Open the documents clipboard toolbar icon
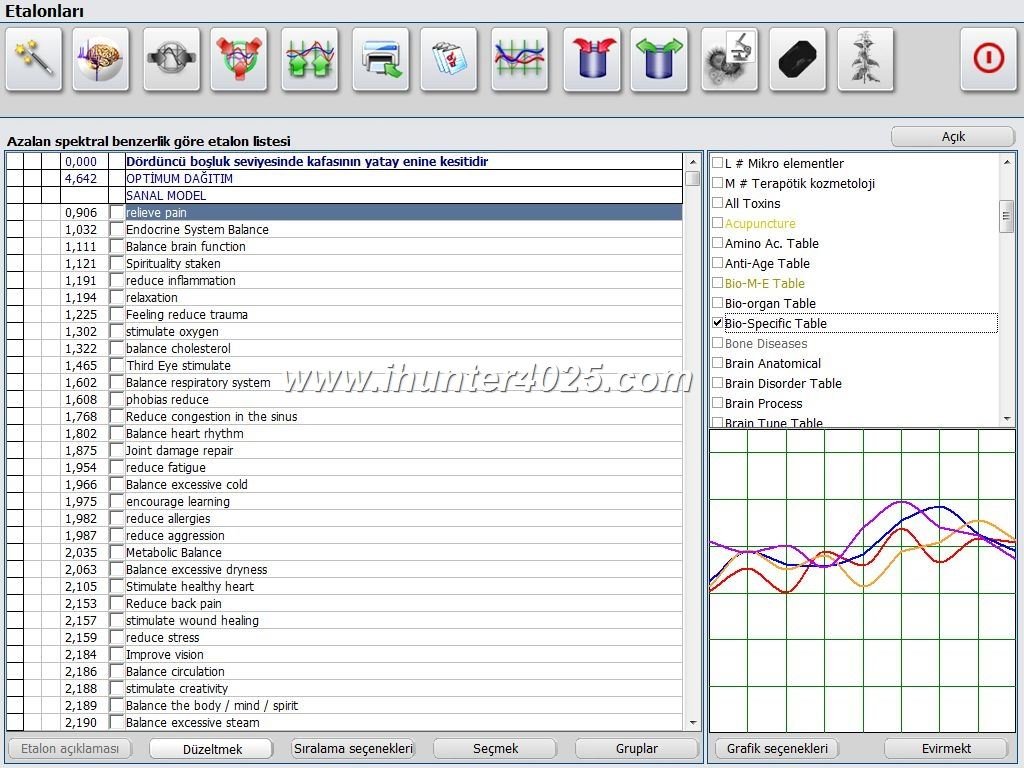 [448, 59]
